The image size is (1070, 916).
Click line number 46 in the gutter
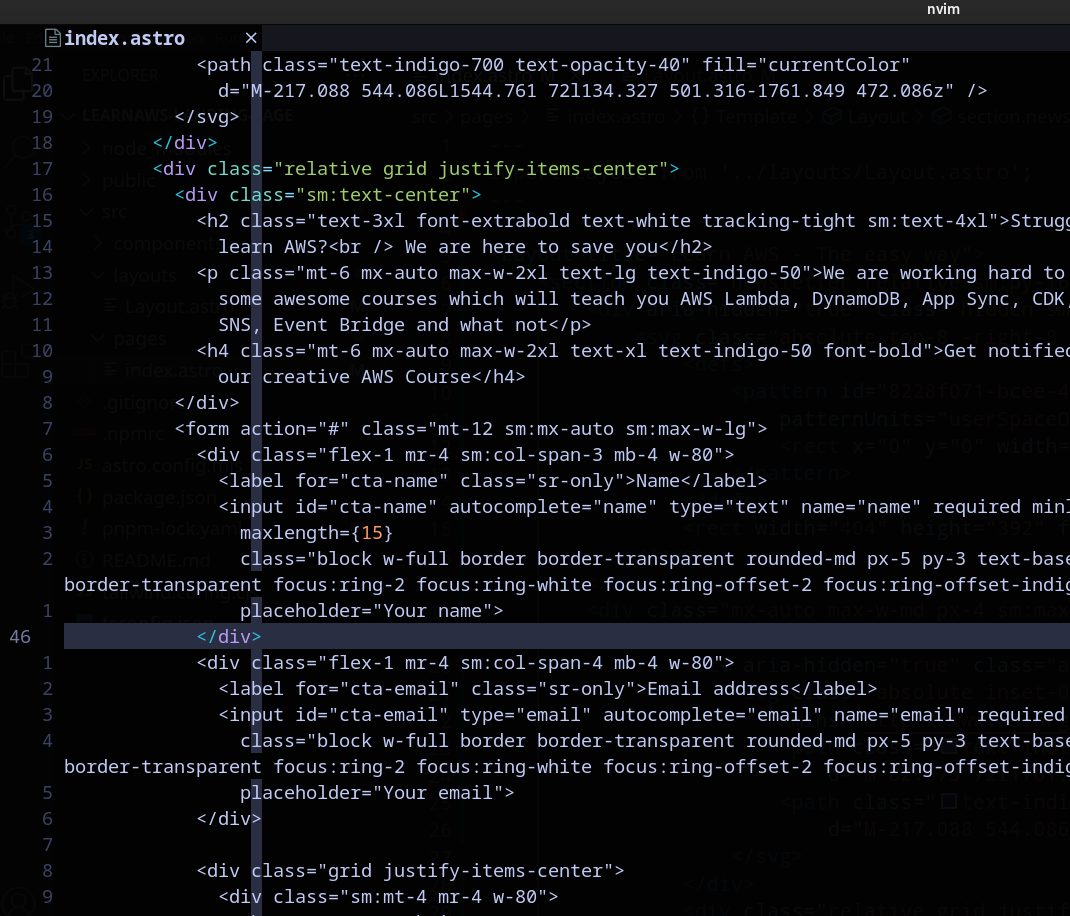pos(20,636)
